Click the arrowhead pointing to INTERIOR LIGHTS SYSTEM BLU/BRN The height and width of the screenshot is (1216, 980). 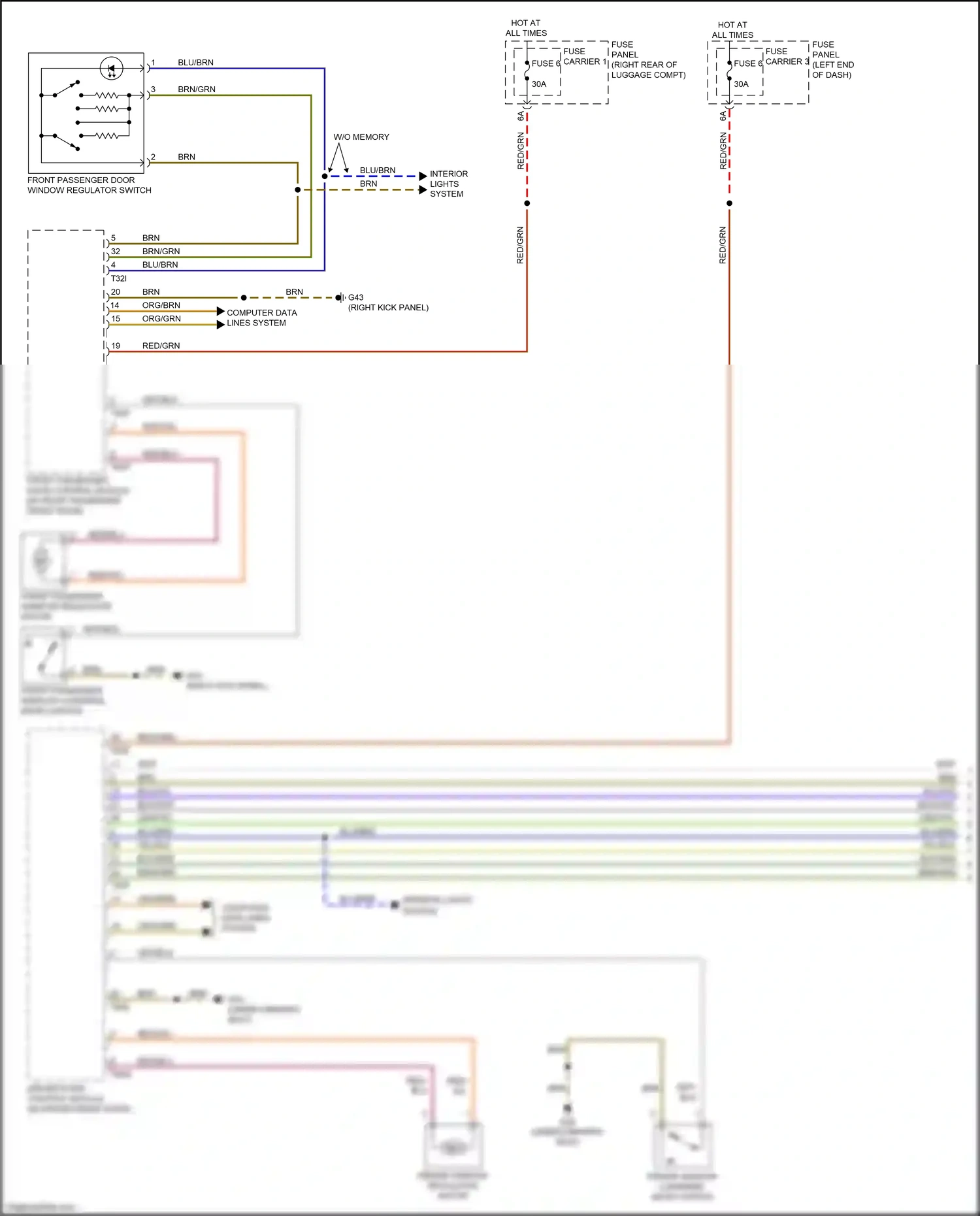pyautogui.click(x=423, y=176)
